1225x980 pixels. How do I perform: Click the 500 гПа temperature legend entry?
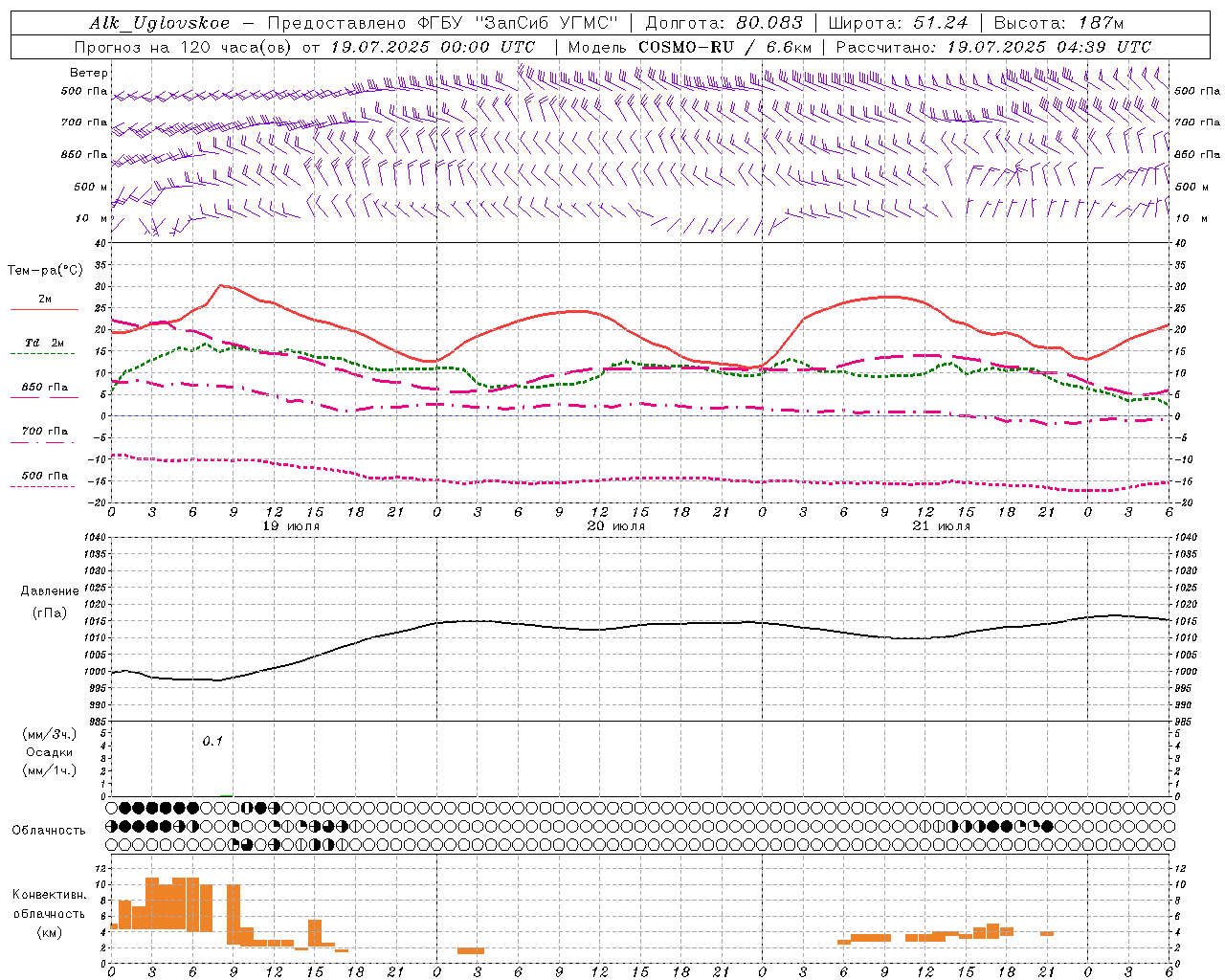(45, 476)
